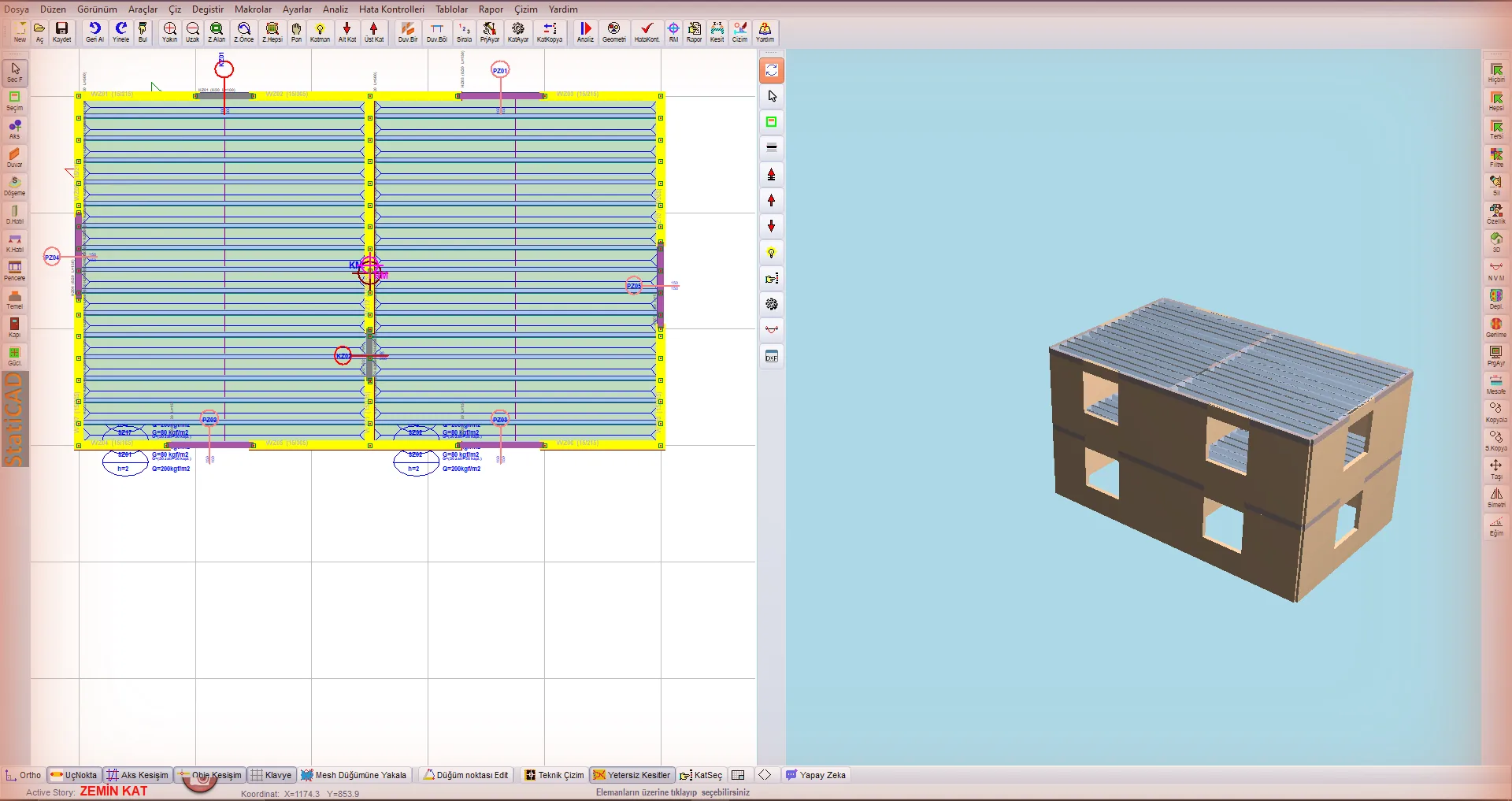Image resolution: width=1512 pixels, height=801 pixels.
Task: Zoom out with the Uzak icon
Action: [192, 32]
